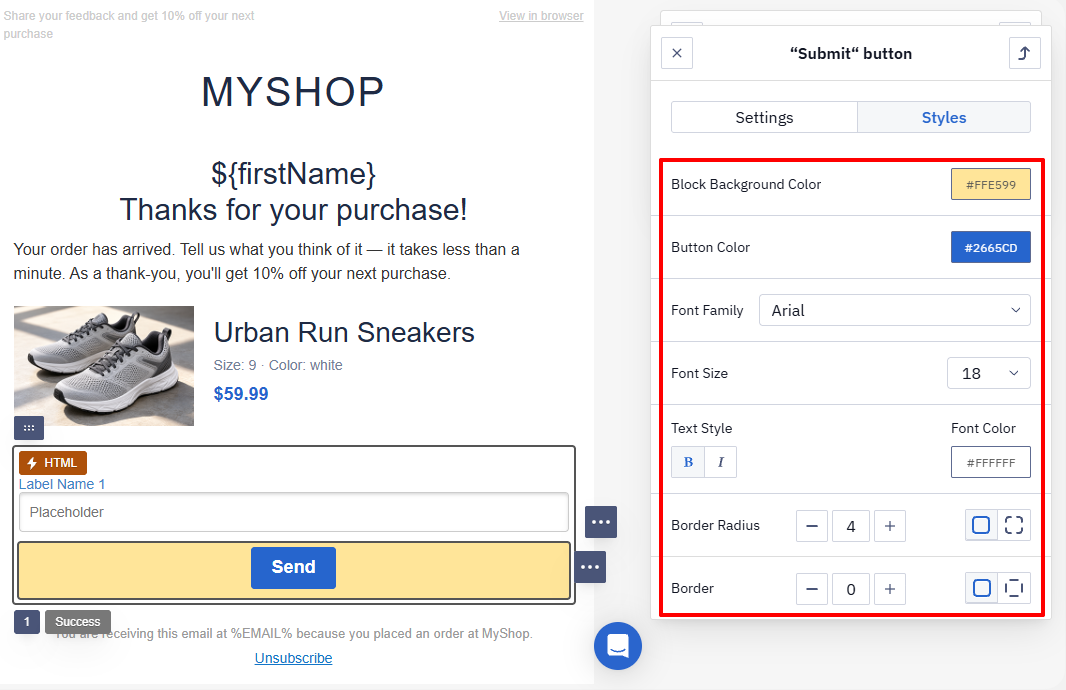Screen dimensions: 1066x690
Task: Open the View in browser link
Action: click(541, 16)
